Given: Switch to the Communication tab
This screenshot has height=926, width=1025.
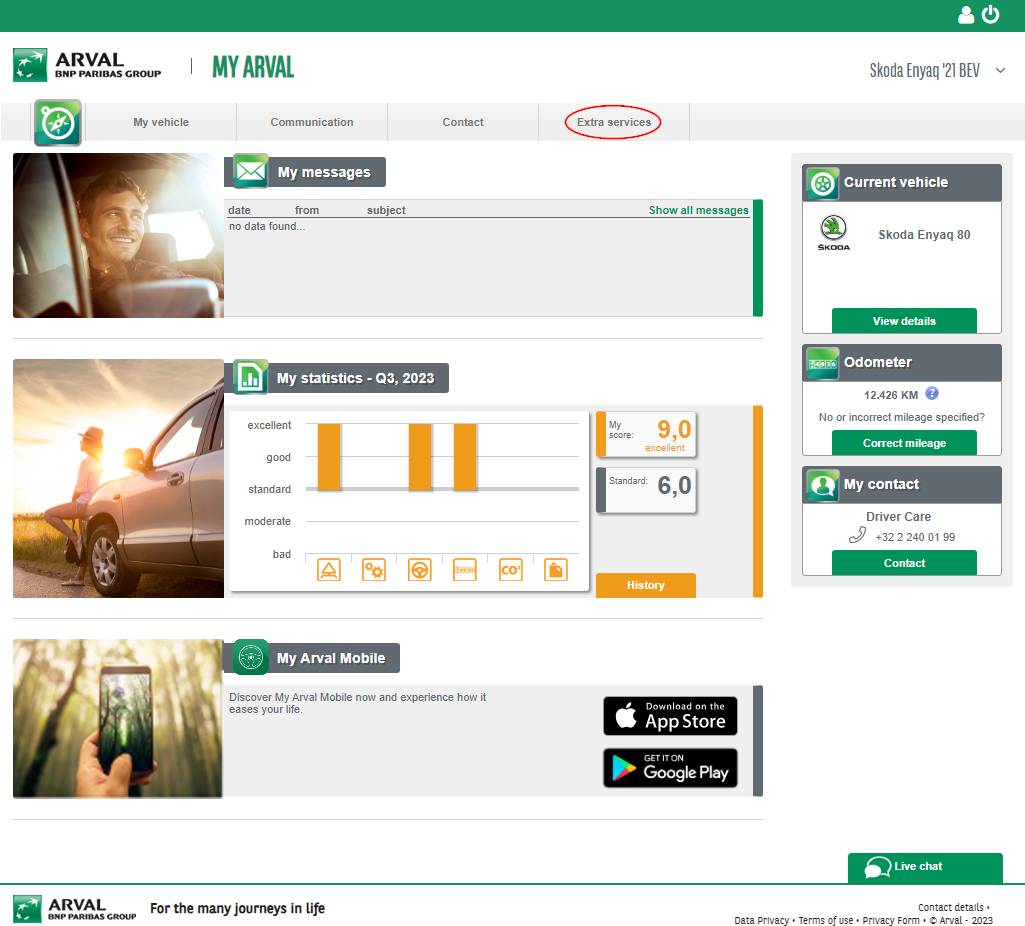Looking at the screenshot, I should (x=311, y=122).
